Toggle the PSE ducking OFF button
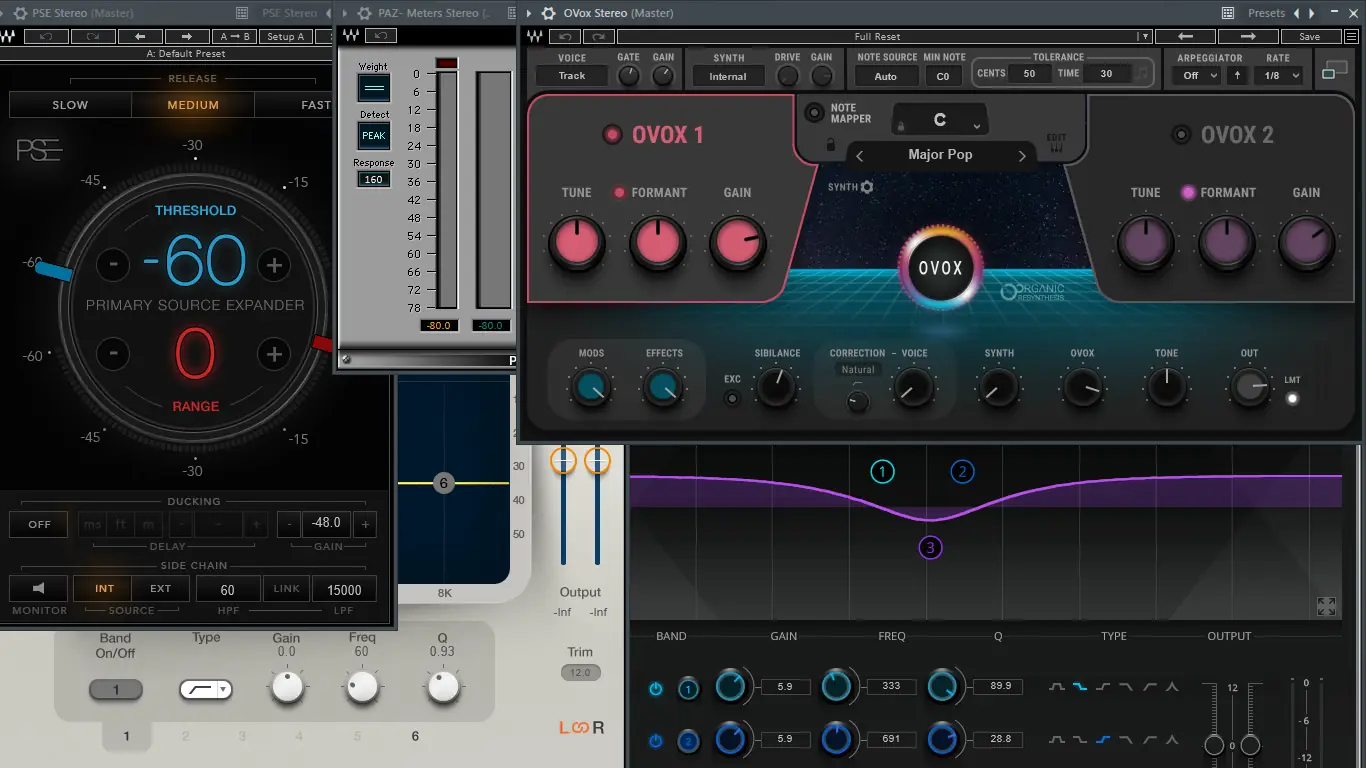 [39, 524]
